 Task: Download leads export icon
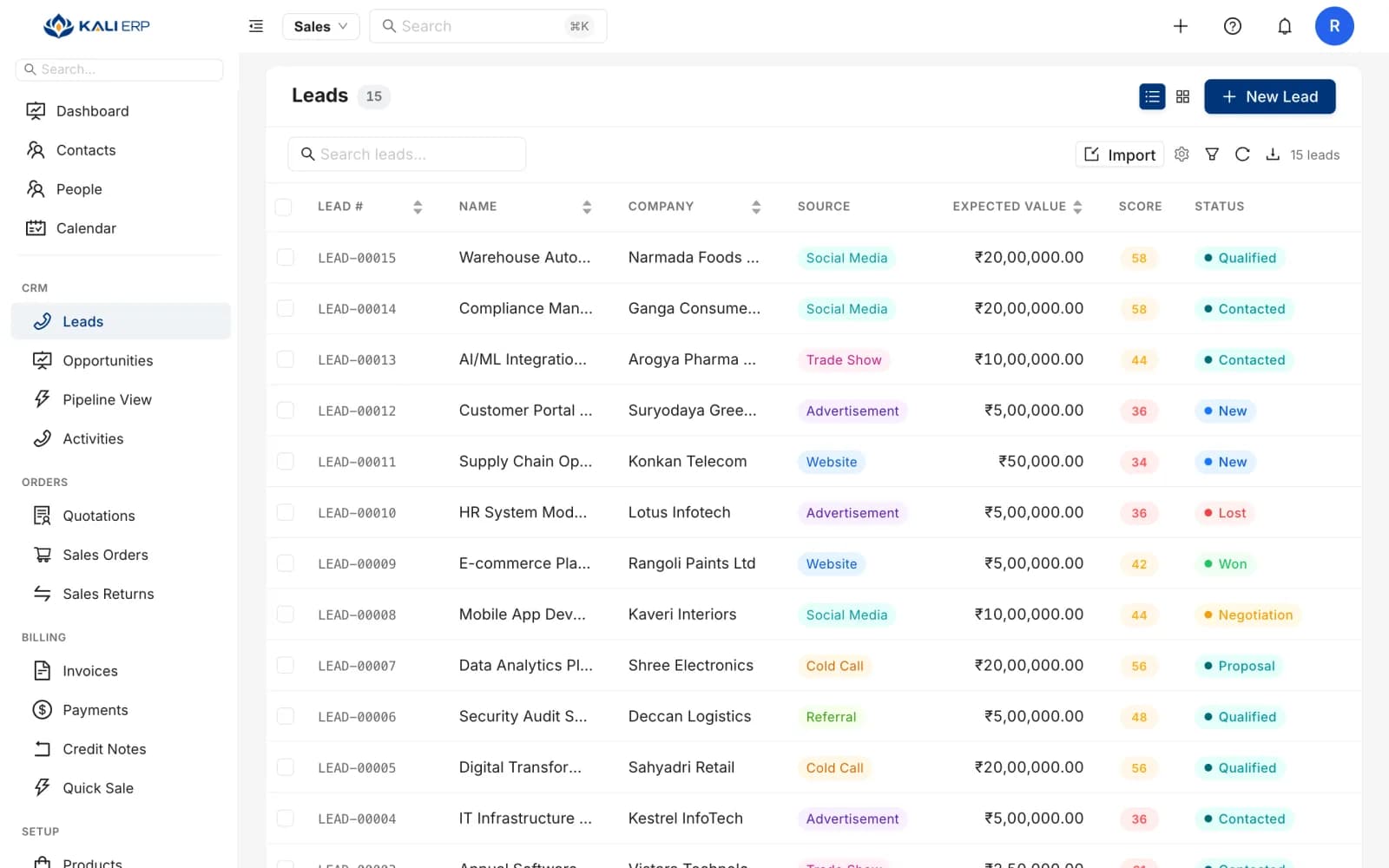1273,155
